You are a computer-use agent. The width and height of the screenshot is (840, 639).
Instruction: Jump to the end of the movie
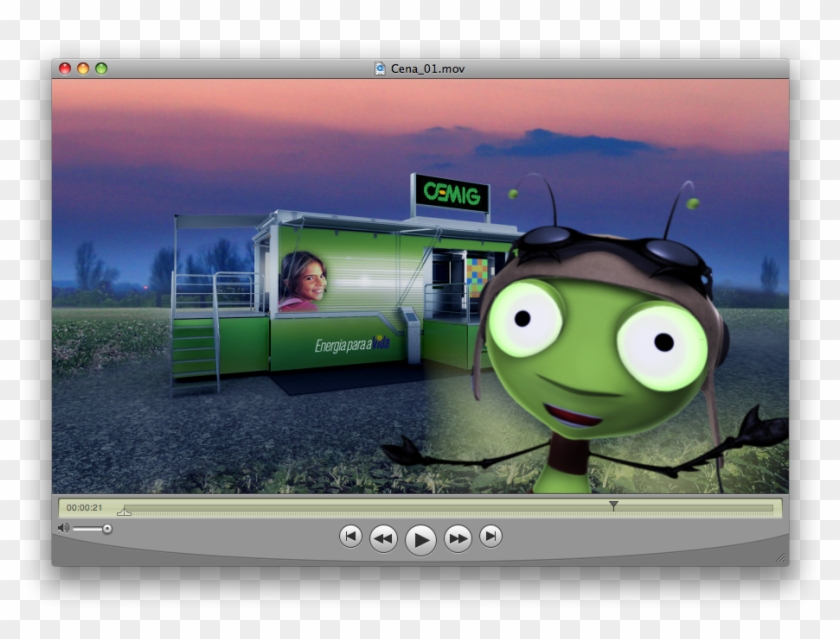point(491,538)
